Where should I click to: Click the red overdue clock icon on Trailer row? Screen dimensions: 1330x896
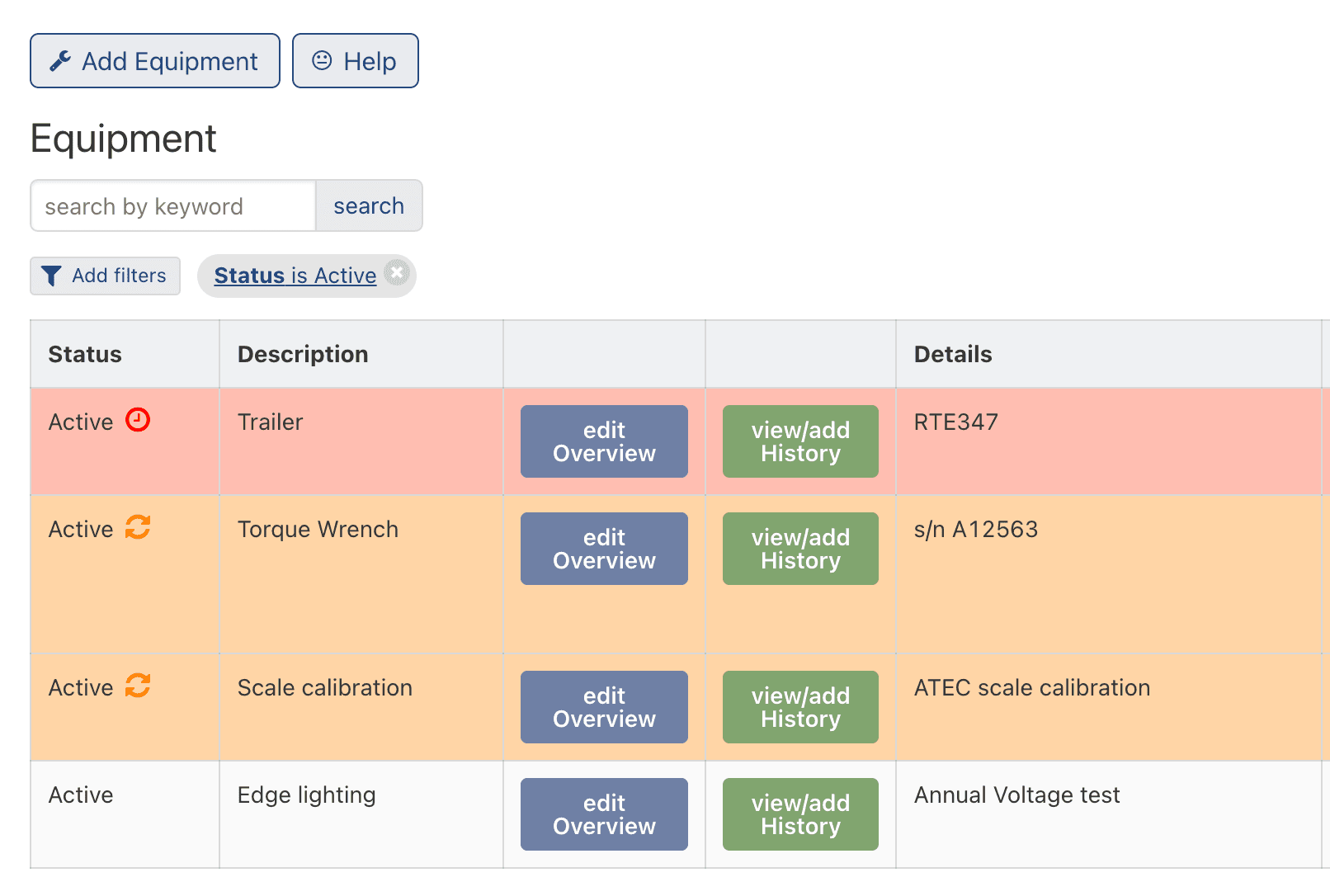click(x=138, y=420)
